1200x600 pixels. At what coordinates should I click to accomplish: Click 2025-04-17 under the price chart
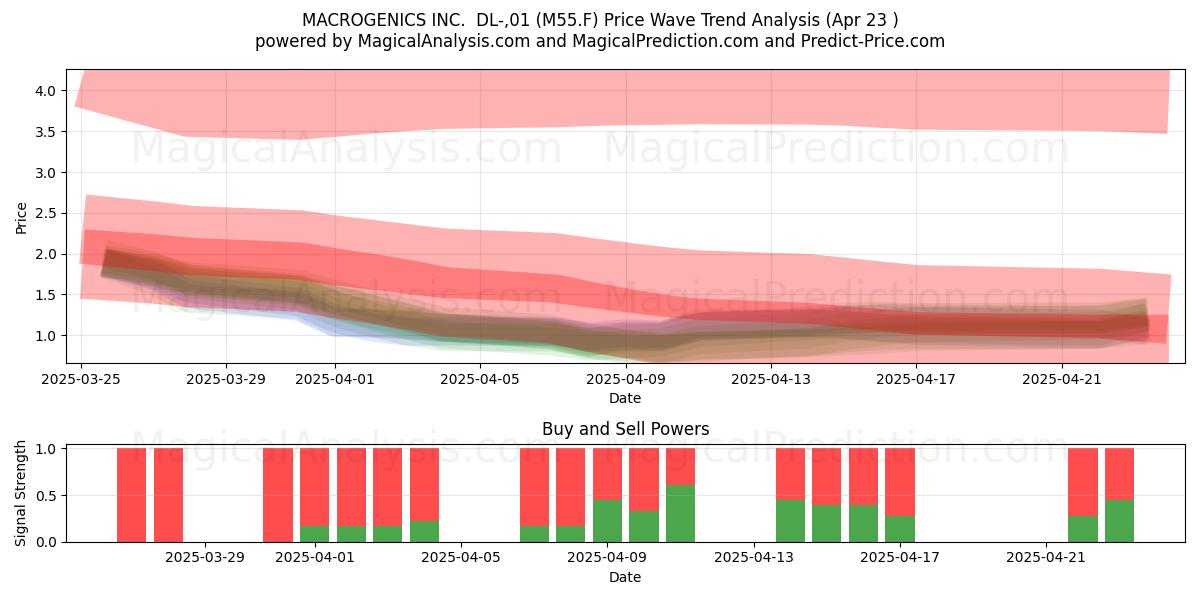[915, 379]
